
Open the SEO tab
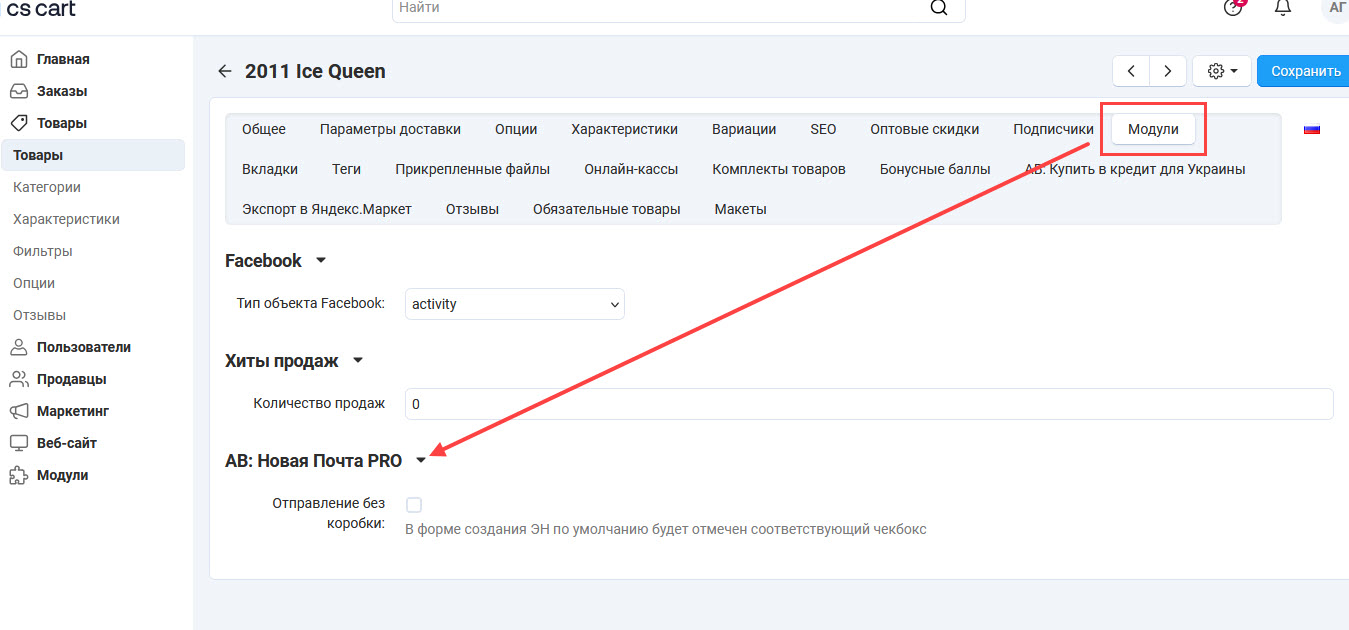click(823, 129)
